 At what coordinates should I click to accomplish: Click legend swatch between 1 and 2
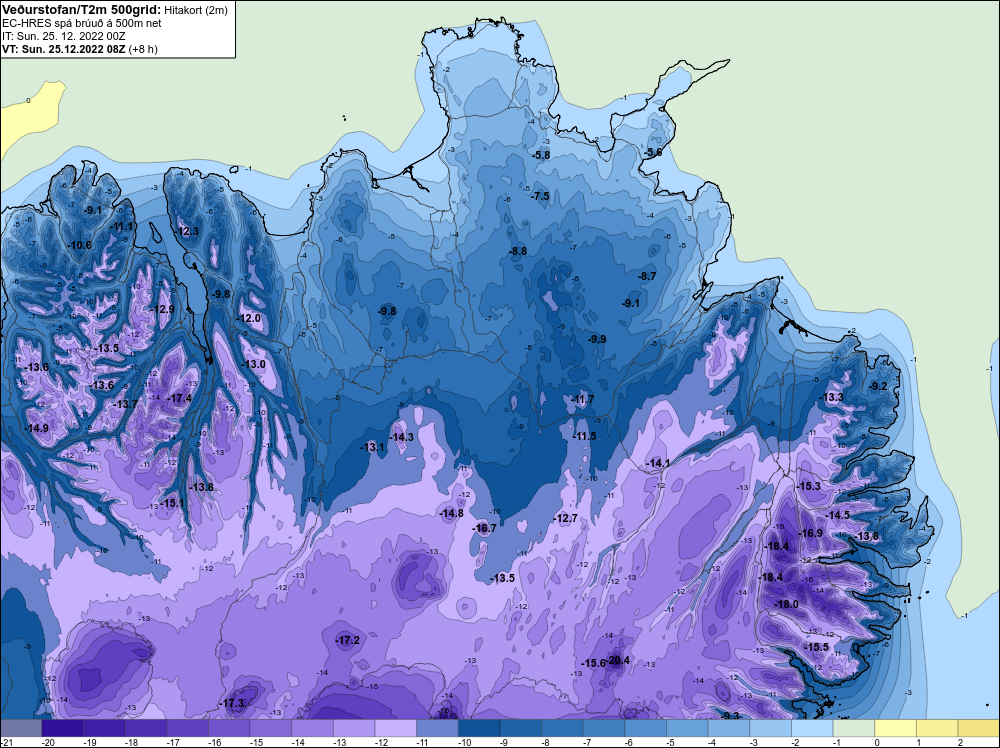tap(938, 728)
